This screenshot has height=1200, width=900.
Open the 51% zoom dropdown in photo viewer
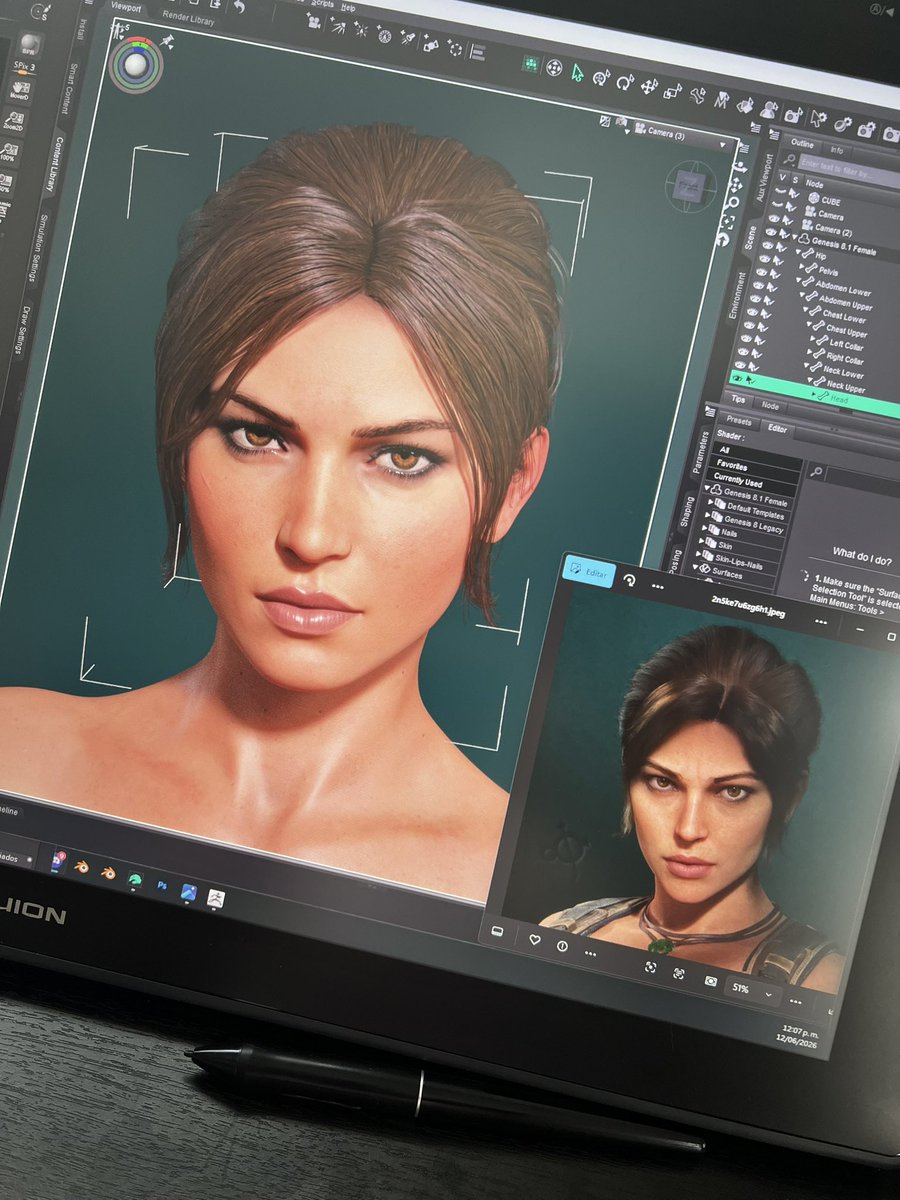point(754,989)
